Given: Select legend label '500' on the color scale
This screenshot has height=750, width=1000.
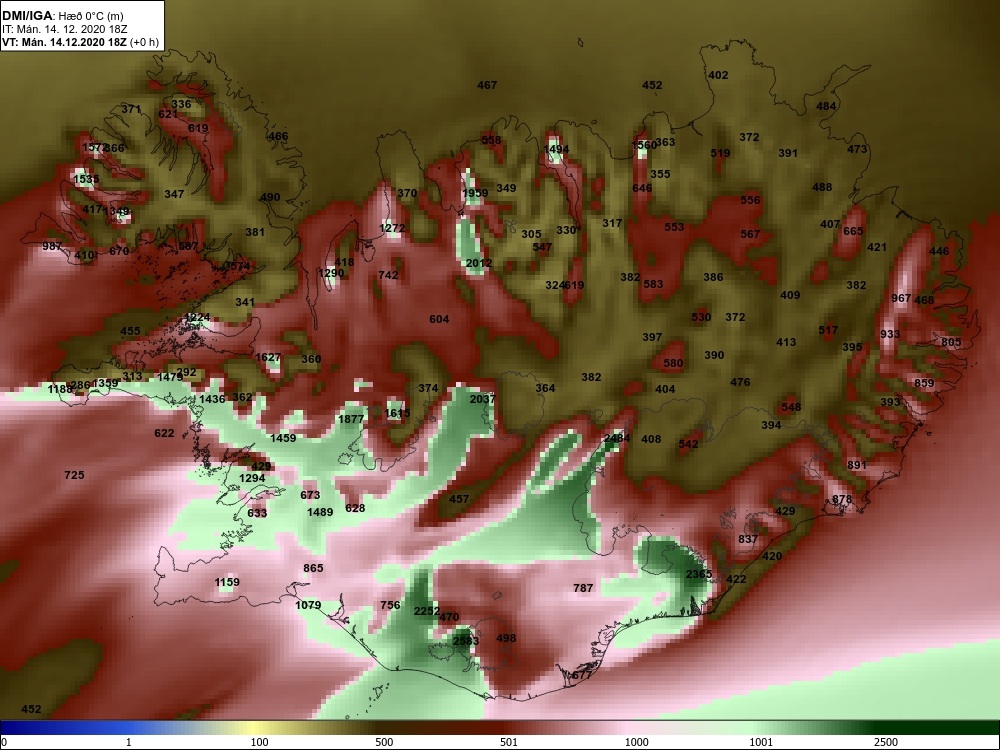Looking at the screenshot, I should (x=384, y=742).
